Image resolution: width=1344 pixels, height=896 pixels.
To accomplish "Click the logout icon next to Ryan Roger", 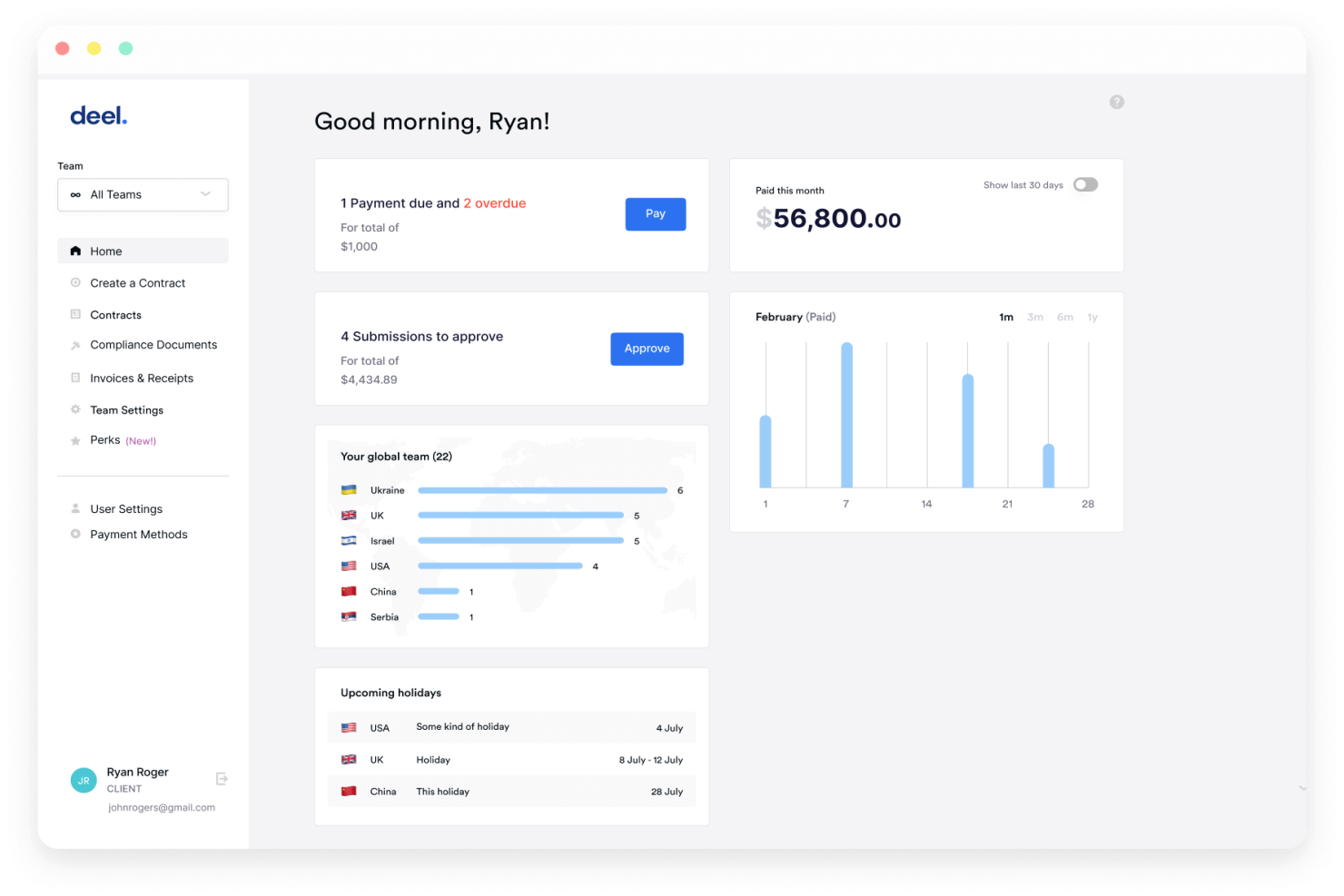I will point(221,778).
